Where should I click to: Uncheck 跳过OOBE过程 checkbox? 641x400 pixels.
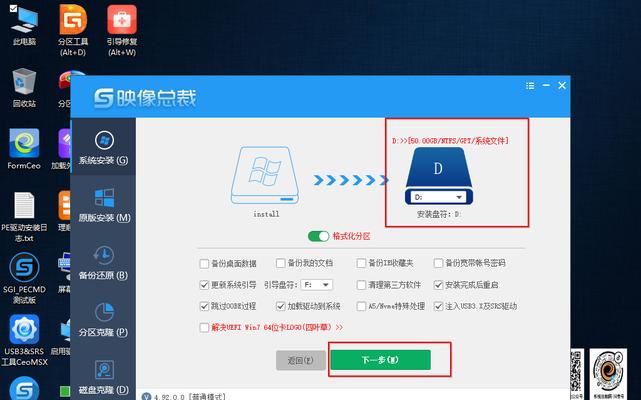(x=204, y=306)
